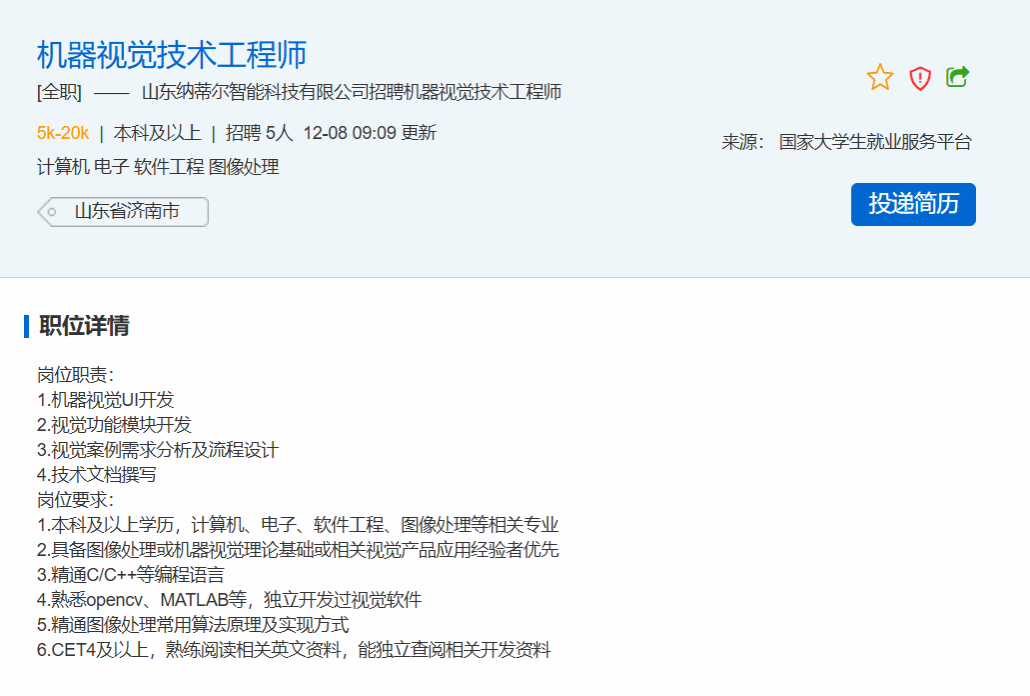
Task: Click the 岗位要求 label
Action: 76,500
